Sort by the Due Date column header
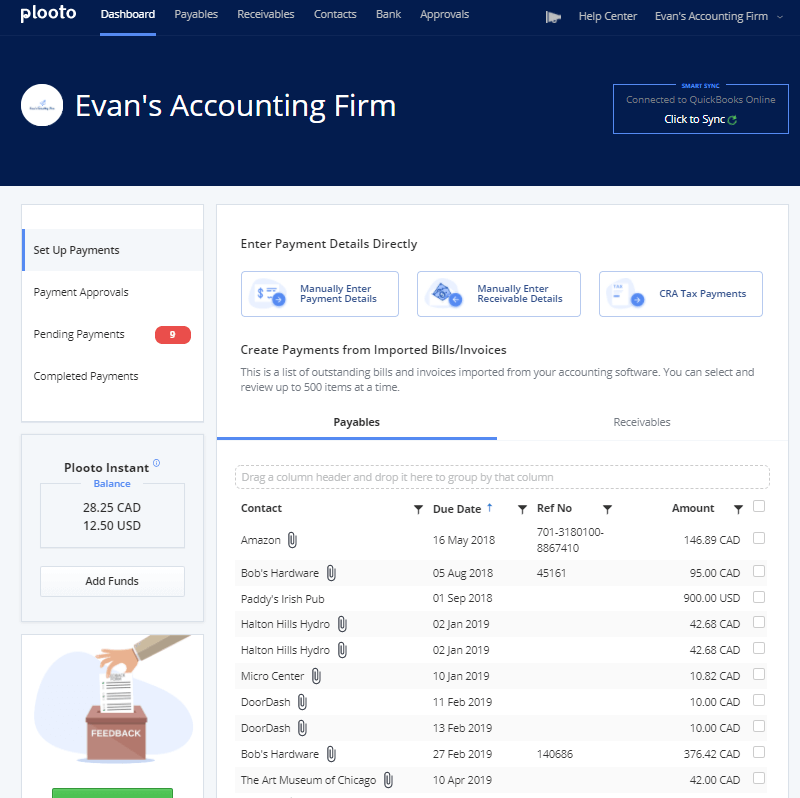The height and width of the screenshot is (798, 800). tap(457, 509)
